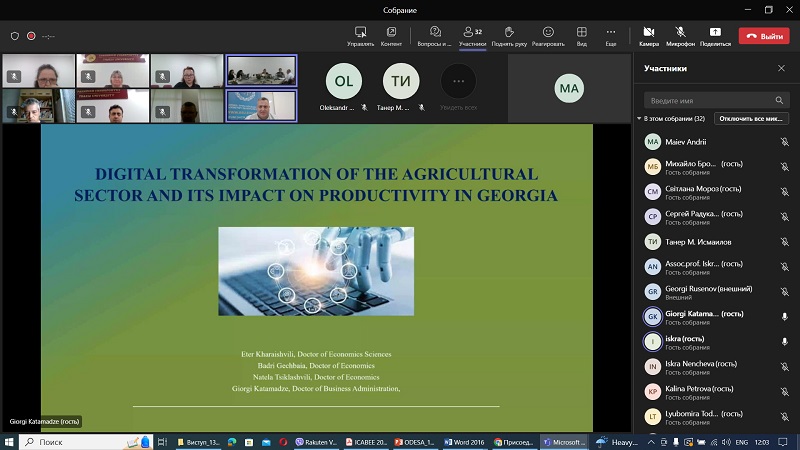Unmute using the Микрофон button
The width and height of the screenshot is (800, 450).
click(x=680, y=35)
